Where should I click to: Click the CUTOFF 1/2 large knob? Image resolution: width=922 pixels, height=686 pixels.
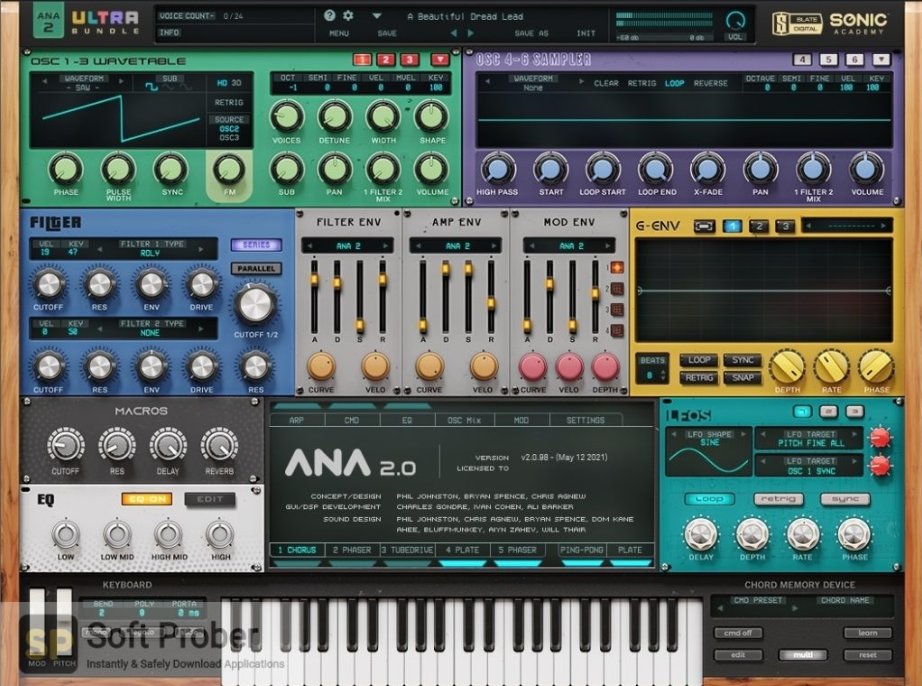tap(256, 305)
